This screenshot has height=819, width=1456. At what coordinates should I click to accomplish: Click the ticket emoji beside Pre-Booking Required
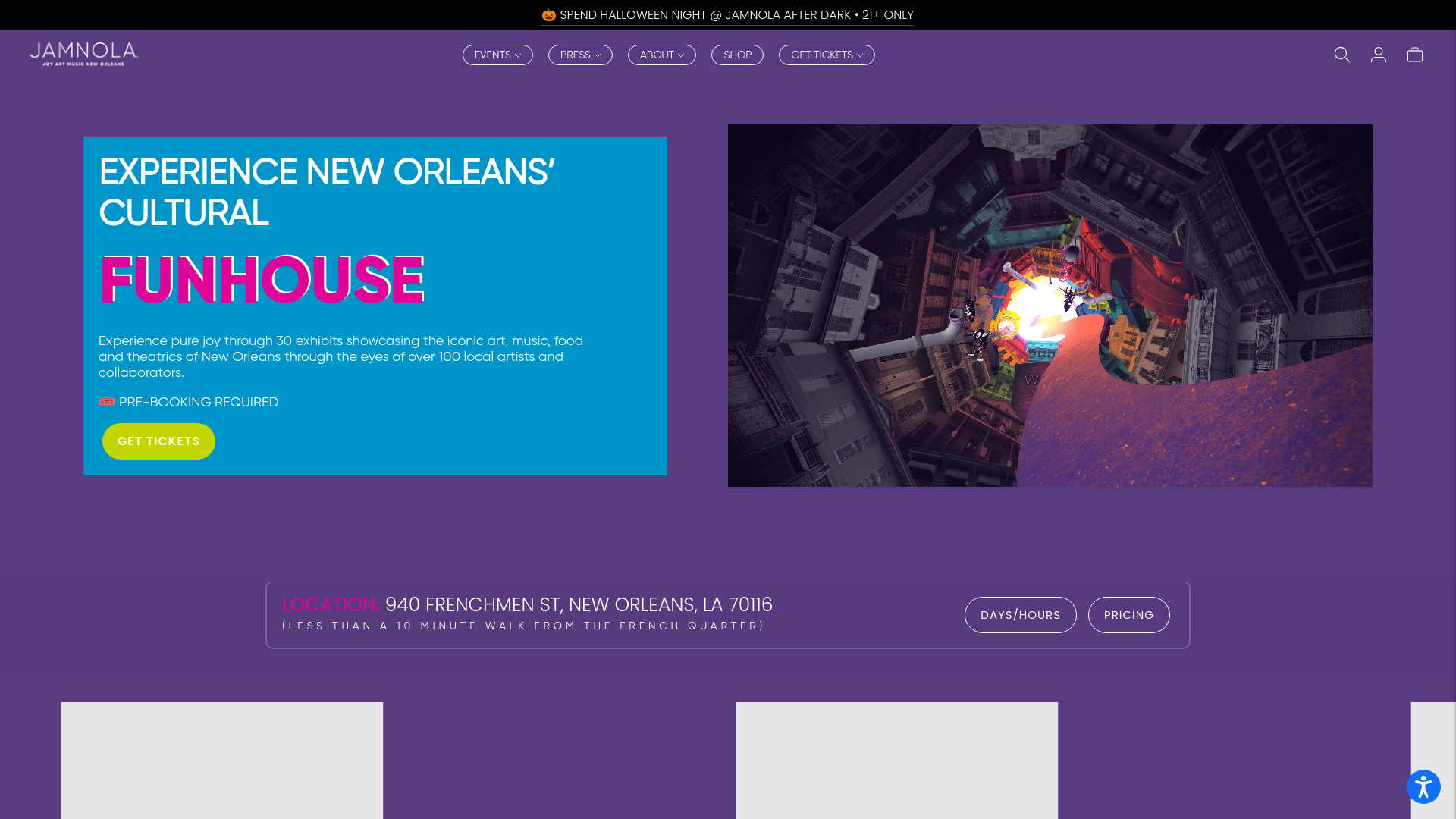pos(107,402)
